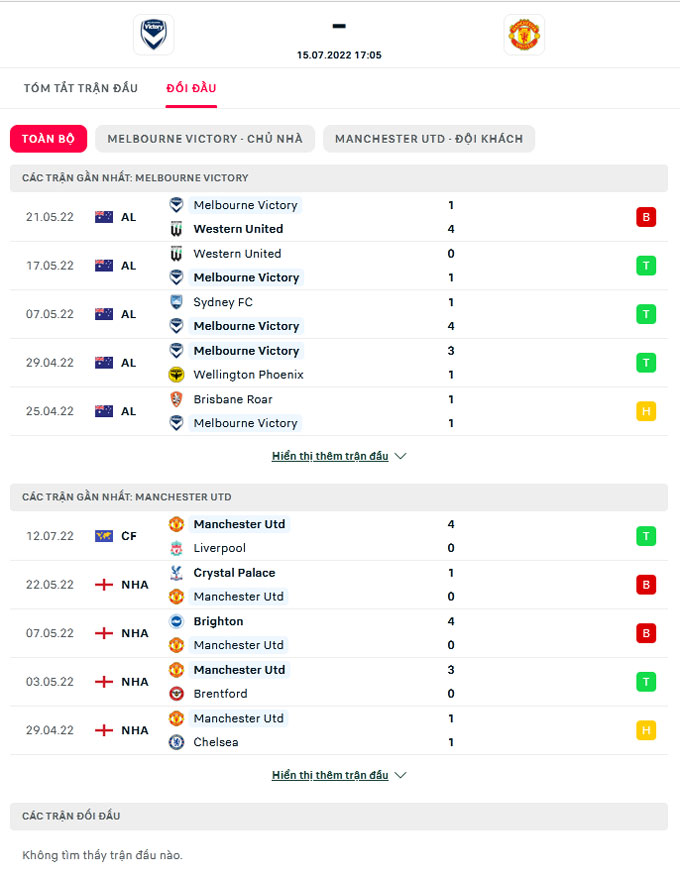Viewport: 680px width, 876px height.
Task: Click the Liverpool club icon in the 12.07.22 match row
Action: pos(178,548)
